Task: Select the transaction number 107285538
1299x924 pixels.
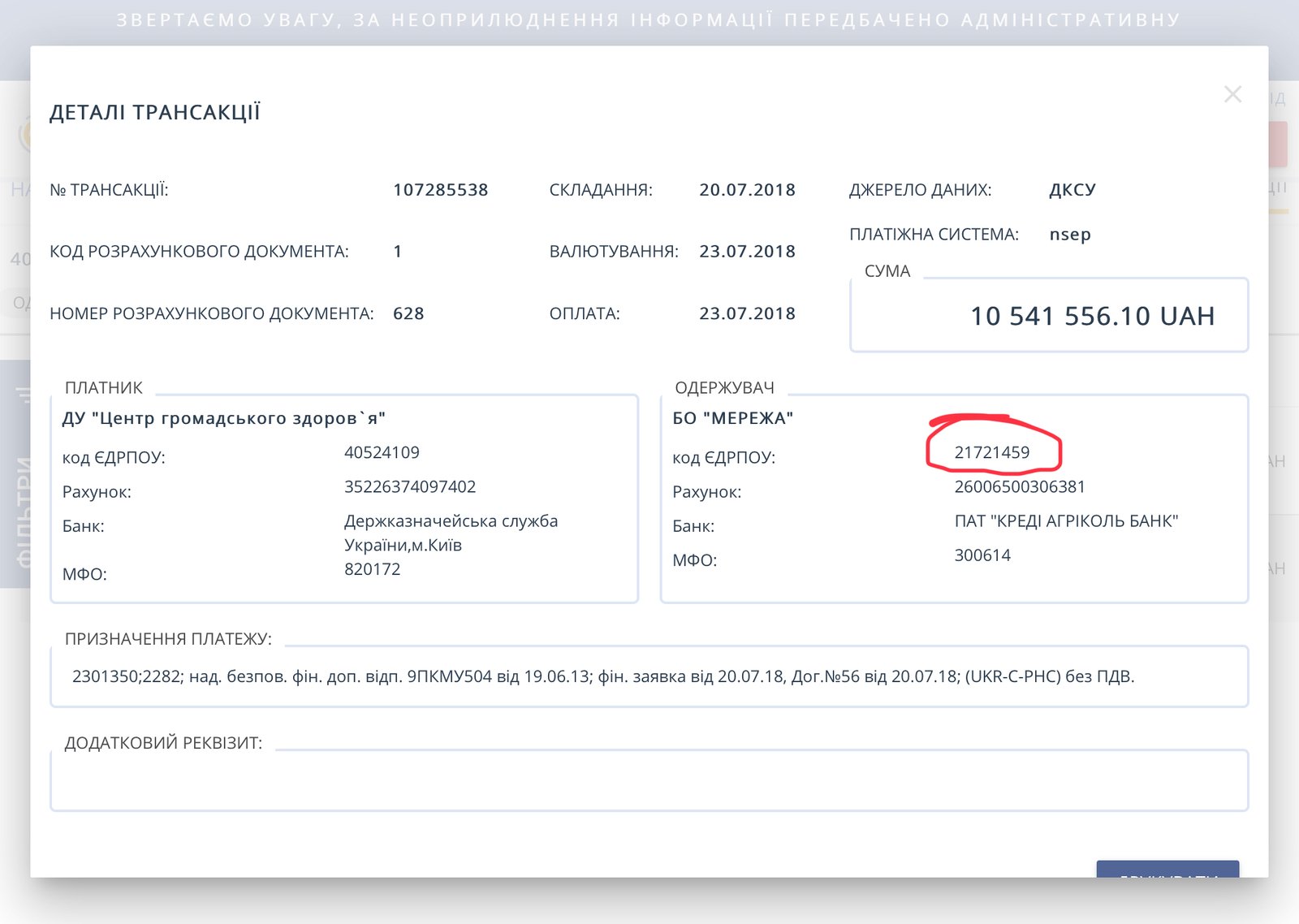Action: 441,190
